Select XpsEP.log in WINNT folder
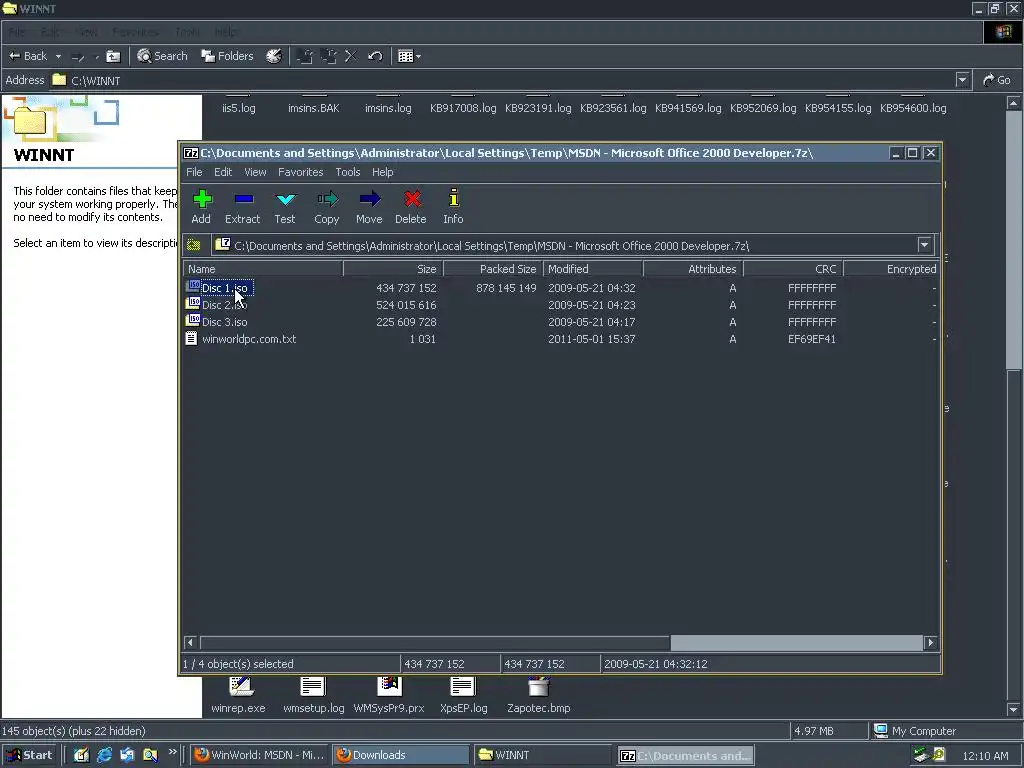This screenshot has width=1024, height=768. coord(464,696)
